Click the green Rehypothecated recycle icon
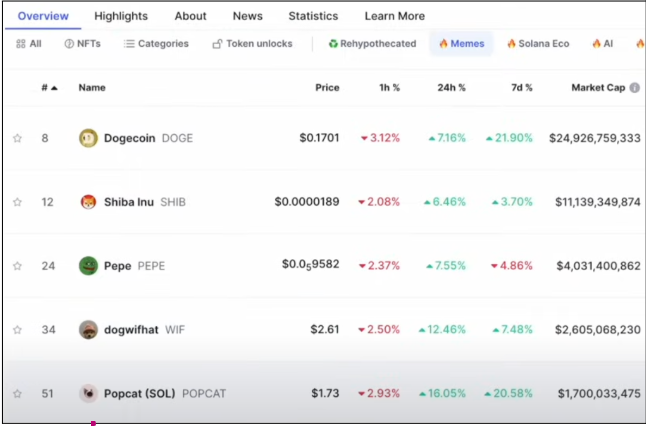 pos(333,44)
